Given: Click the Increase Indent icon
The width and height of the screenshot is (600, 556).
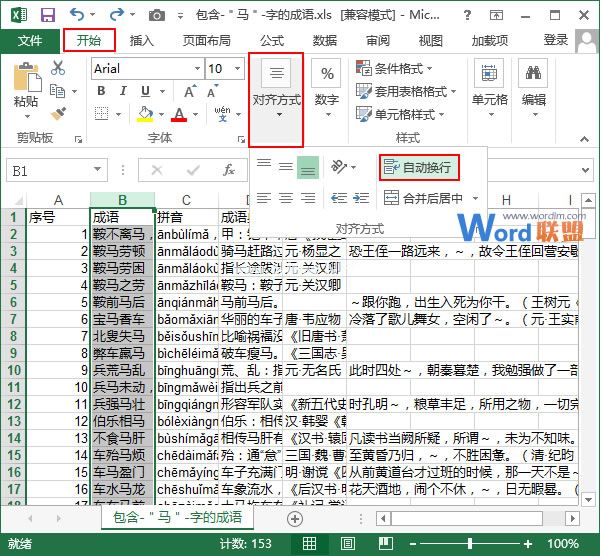Looking at the screenshot, I should (x=360, y=198).
